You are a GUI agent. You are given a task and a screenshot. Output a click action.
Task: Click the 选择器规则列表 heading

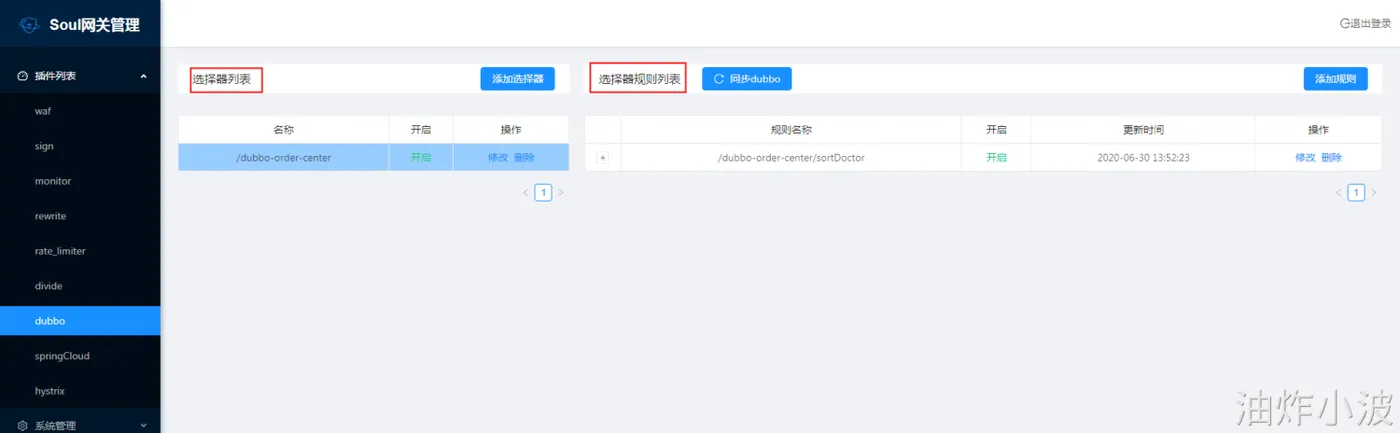(x=640, y=78)
